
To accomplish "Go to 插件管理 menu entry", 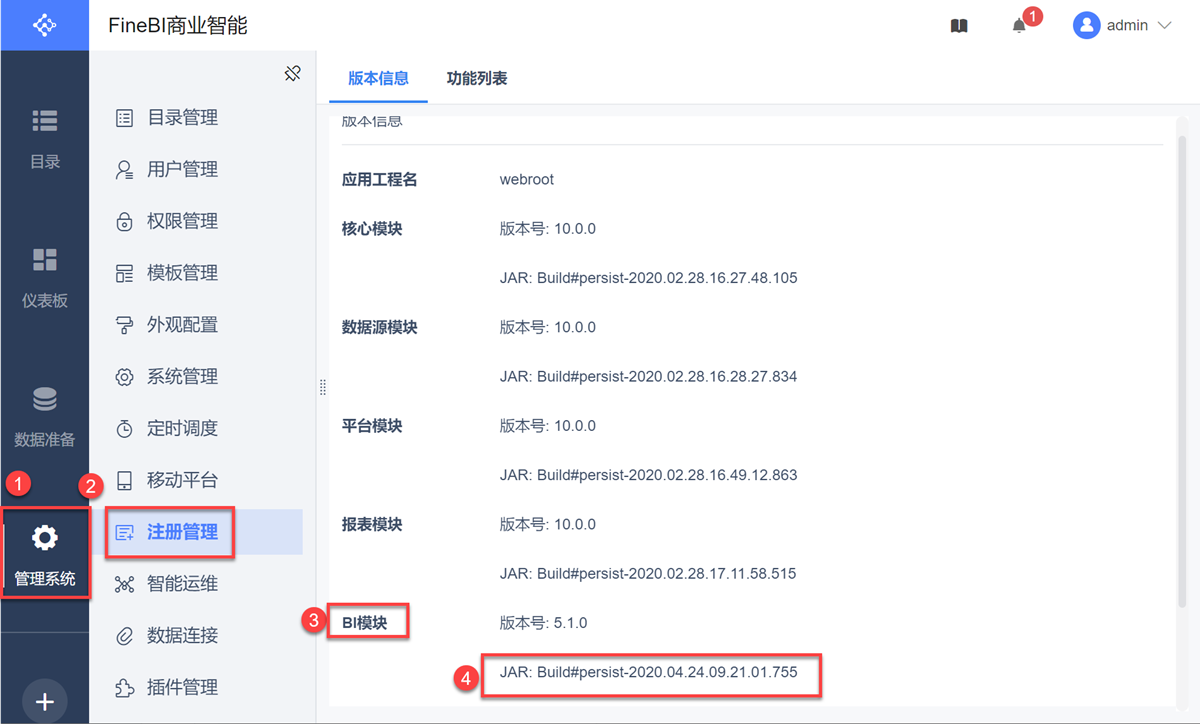I will pos(182,688).
